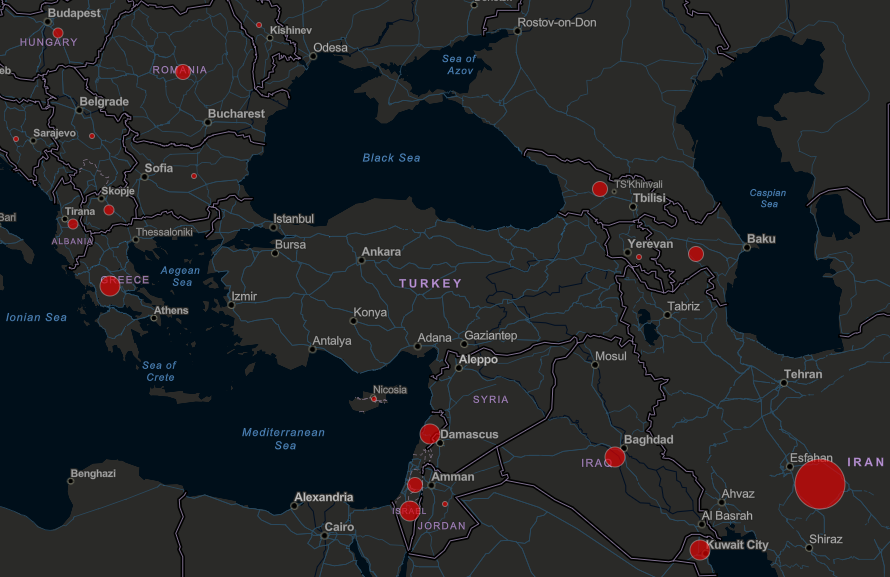890x577 pixels.
Task: Select the red marker on the Israel label
Action: click(x=410, y=511)
